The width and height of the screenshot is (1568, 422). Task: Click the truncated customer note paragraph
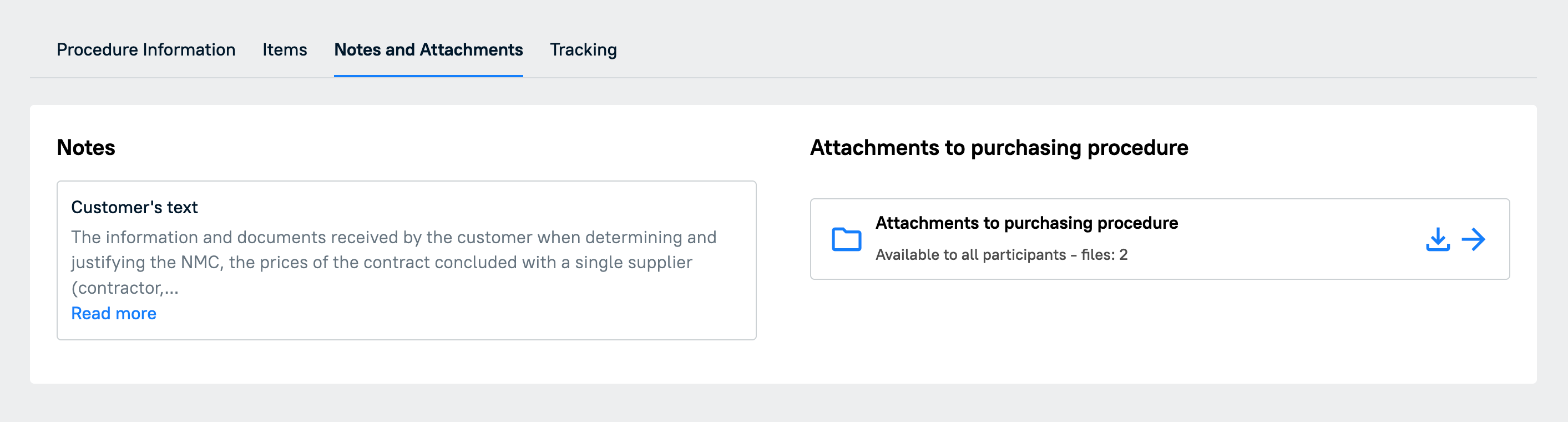(394, 263)
